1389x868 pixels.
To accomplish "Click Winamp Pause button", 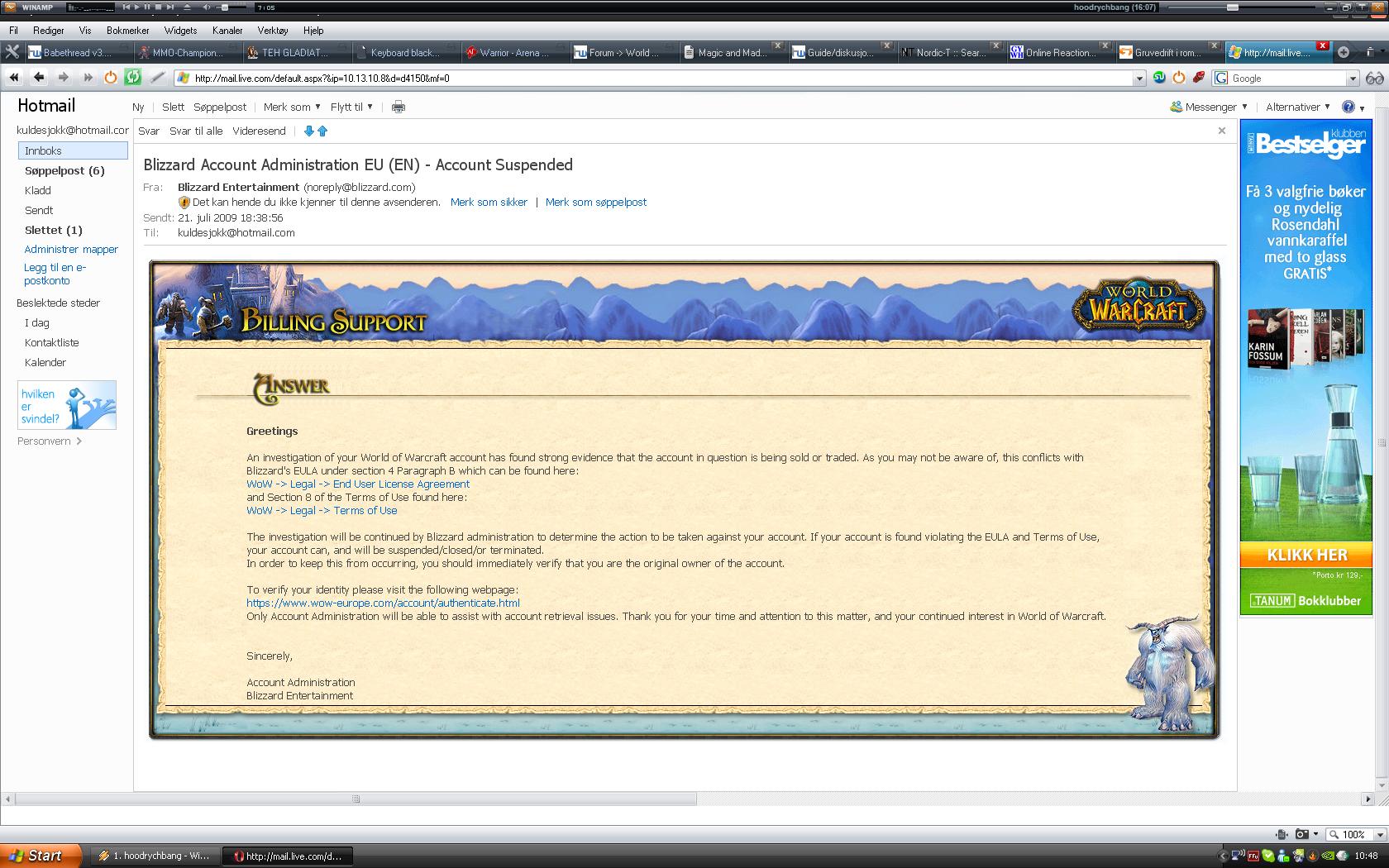I will tap(147, 7).
